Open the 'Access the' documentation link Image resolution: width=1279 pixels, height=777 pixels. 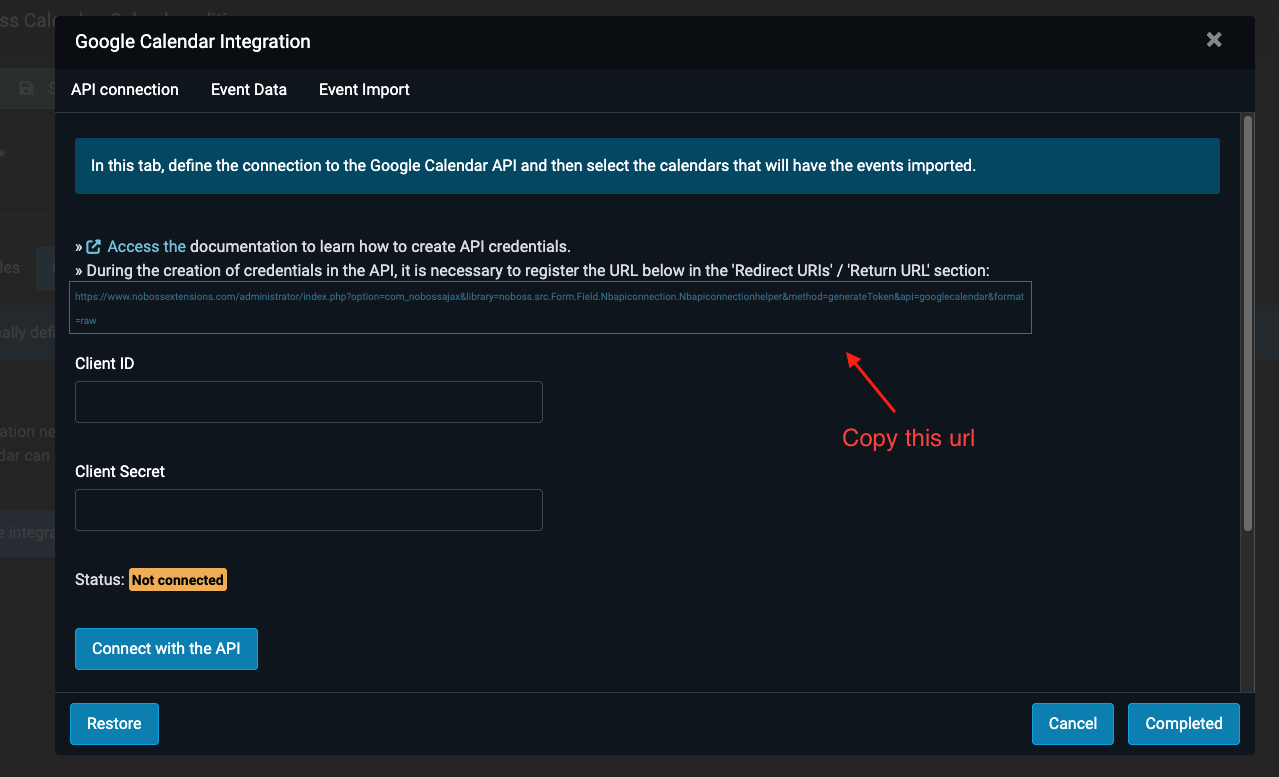point(146,247)
